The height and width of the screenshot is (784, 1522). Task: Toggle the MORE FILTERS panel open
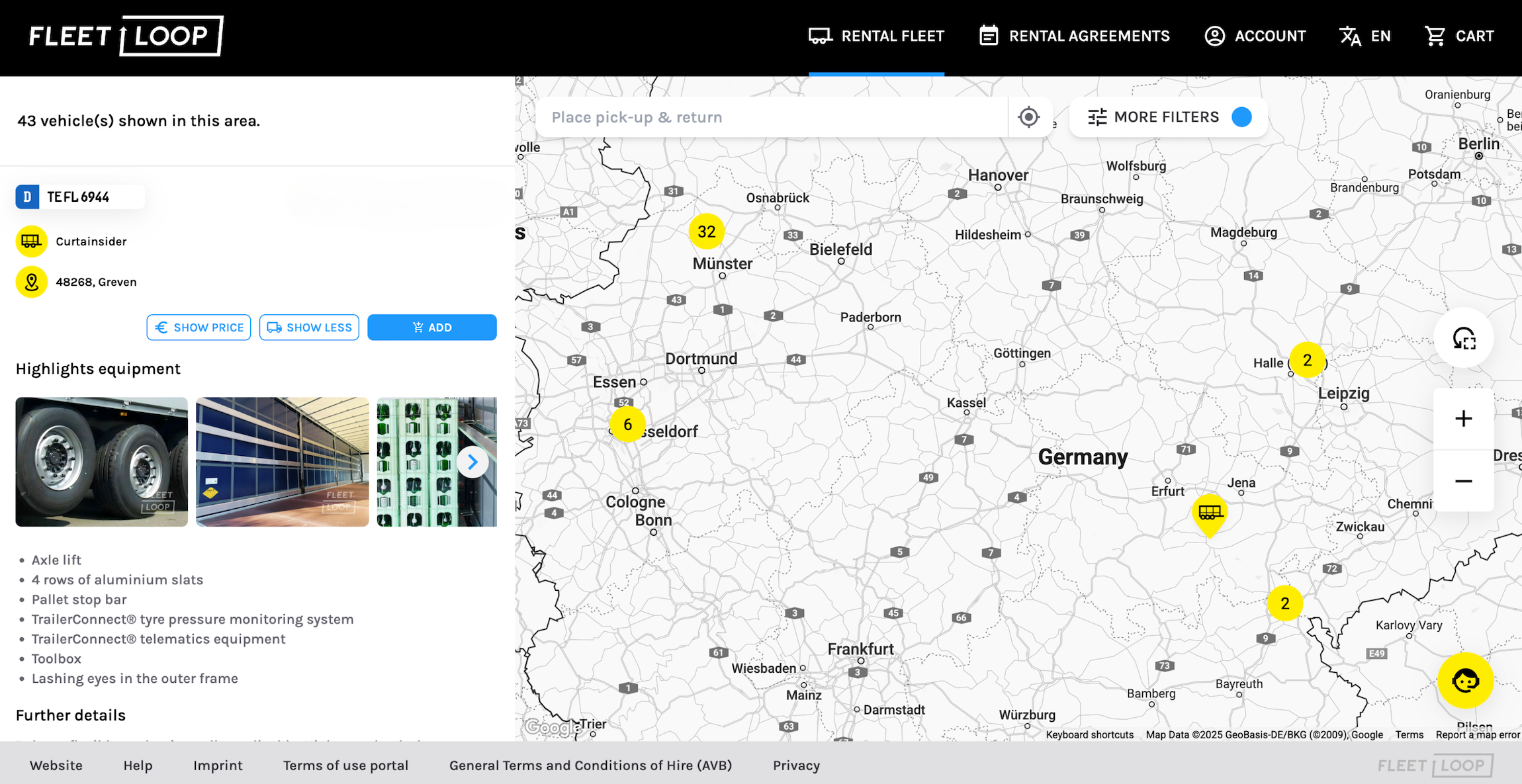click(x=1168, y=118)
